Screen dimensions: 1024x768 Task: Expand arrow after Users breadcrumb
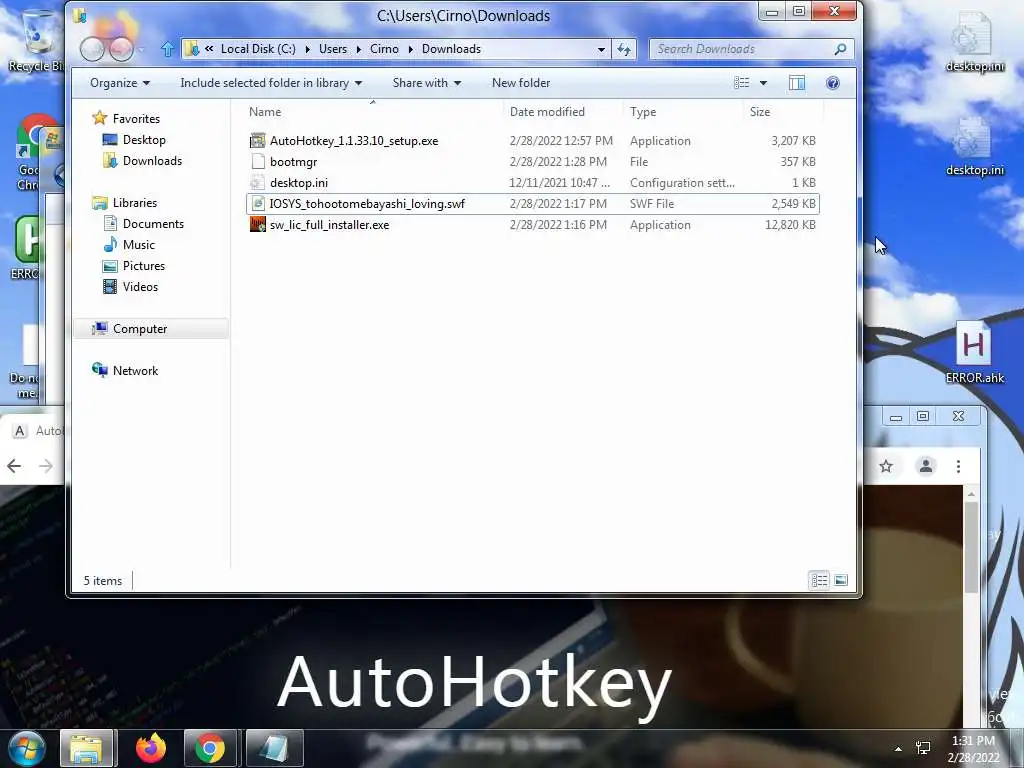tap(359, 49)
